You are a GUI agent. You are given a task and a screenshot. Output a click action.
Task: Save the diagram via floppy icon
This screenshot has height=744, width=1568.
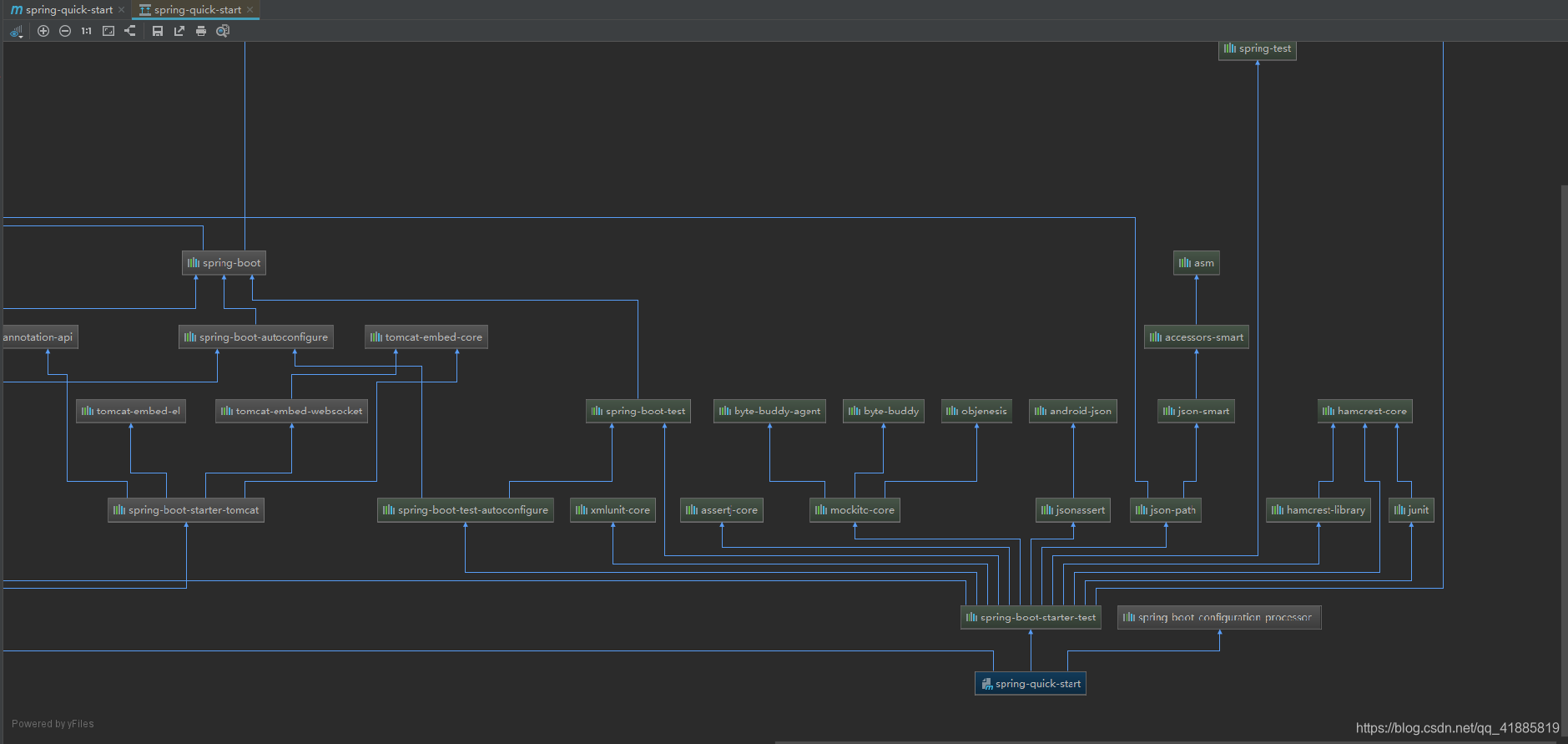(158, 31)
